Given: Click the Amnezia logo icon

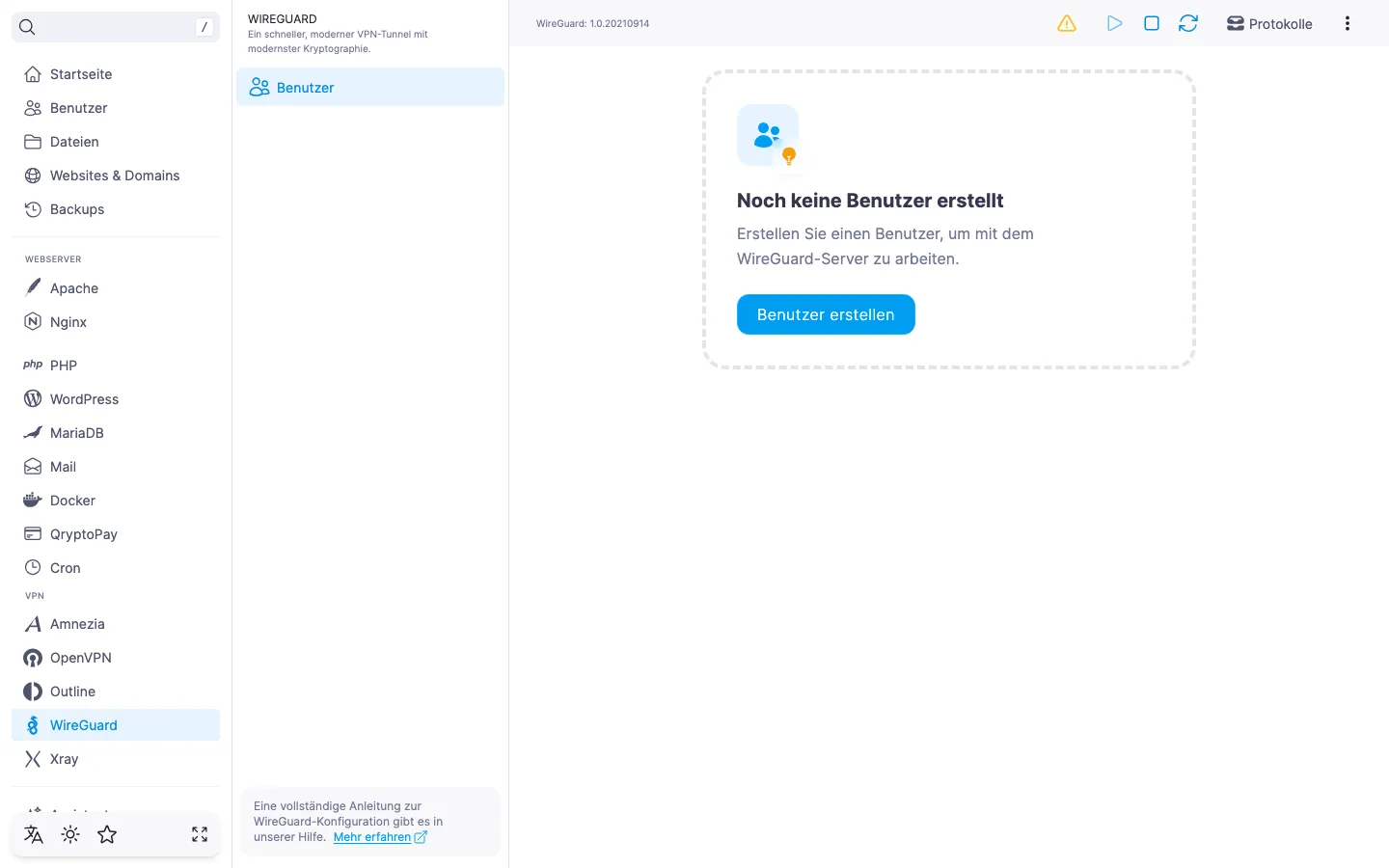Looking at the screenshot, I should pyautogui.click(x=33, y=624).
